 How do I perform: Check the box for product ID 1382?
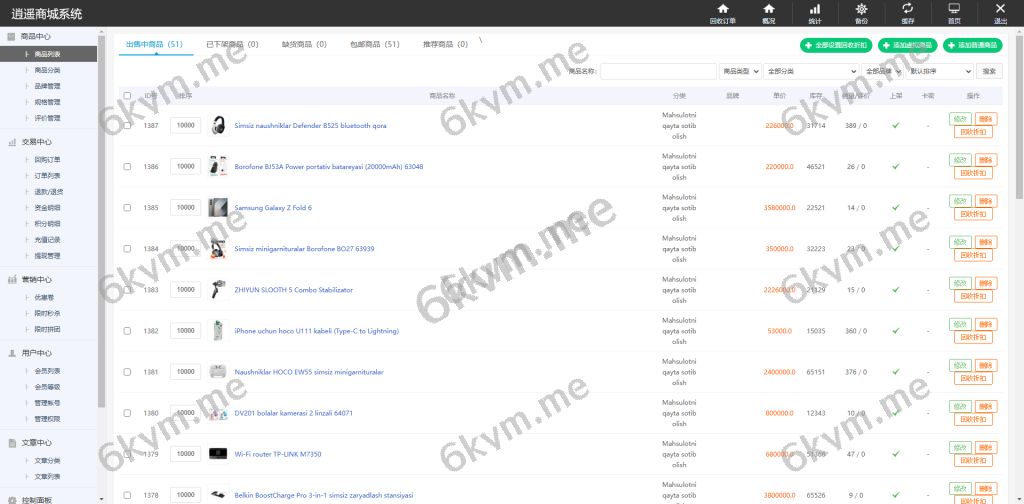pyautogui.click(x=127, y=331)
